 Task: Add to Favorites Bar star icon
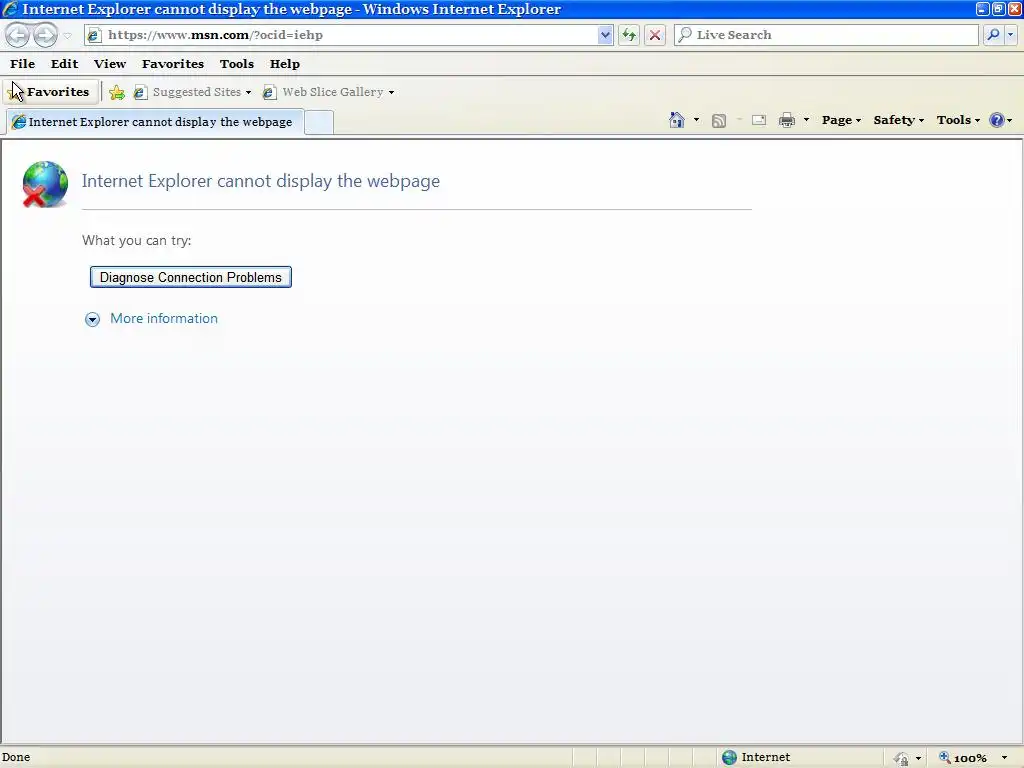117,93
